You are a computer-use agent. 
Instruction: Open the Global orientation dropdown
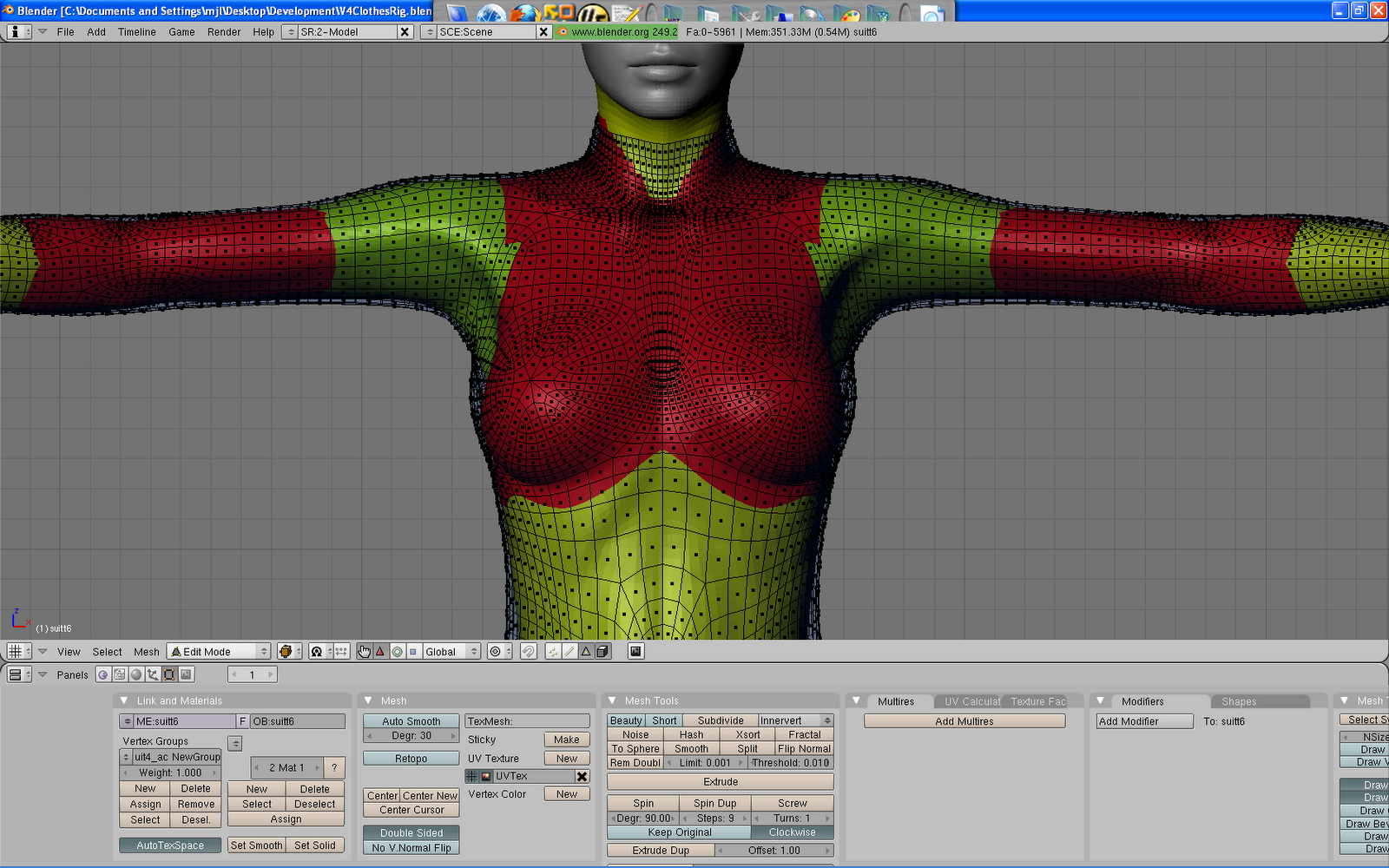(x=451, y=652)
